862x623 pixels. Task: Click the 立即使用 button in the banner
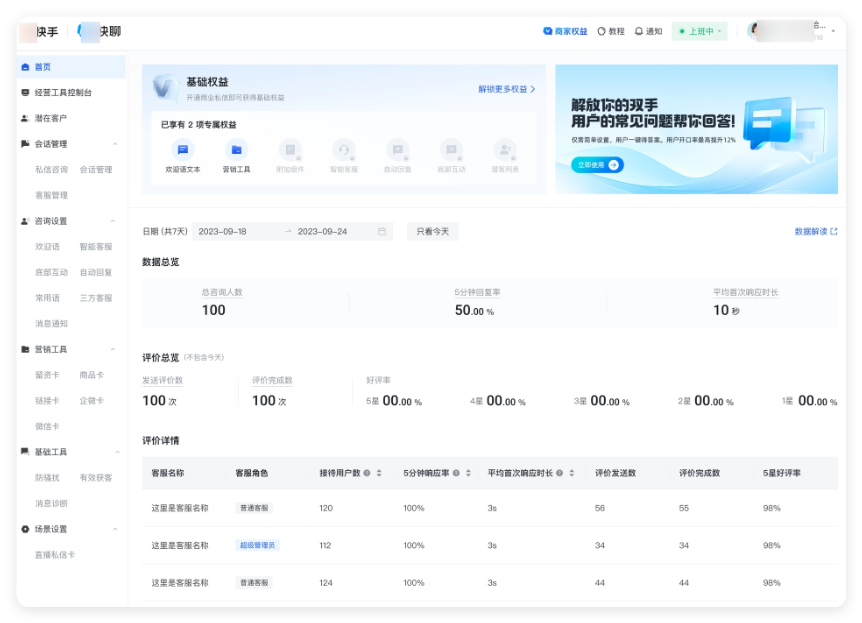(595, 164)
